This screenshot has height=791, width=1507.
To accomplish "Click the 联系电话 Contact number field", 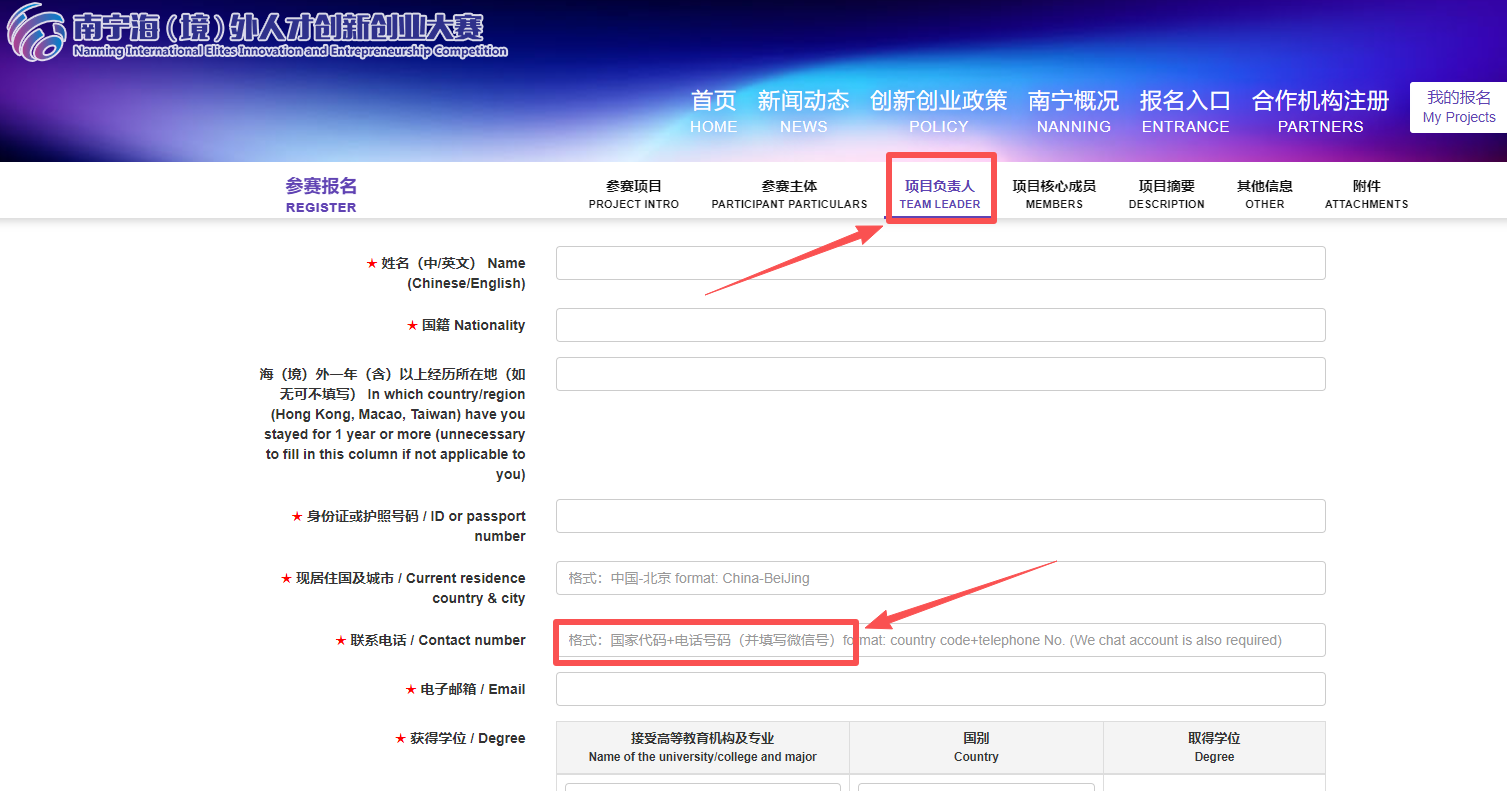I will click(x=940, y=640).
